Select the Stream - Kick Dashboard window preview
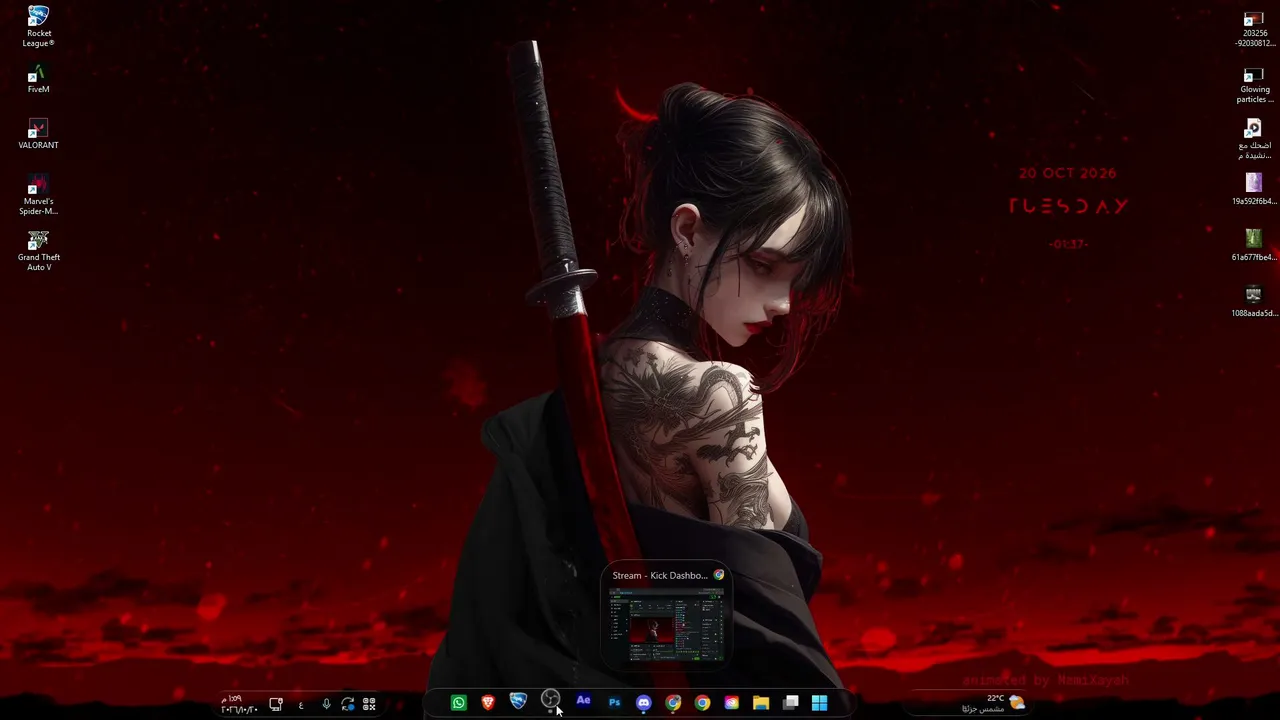Screen dimensions: 1280x720 [667, 615]
